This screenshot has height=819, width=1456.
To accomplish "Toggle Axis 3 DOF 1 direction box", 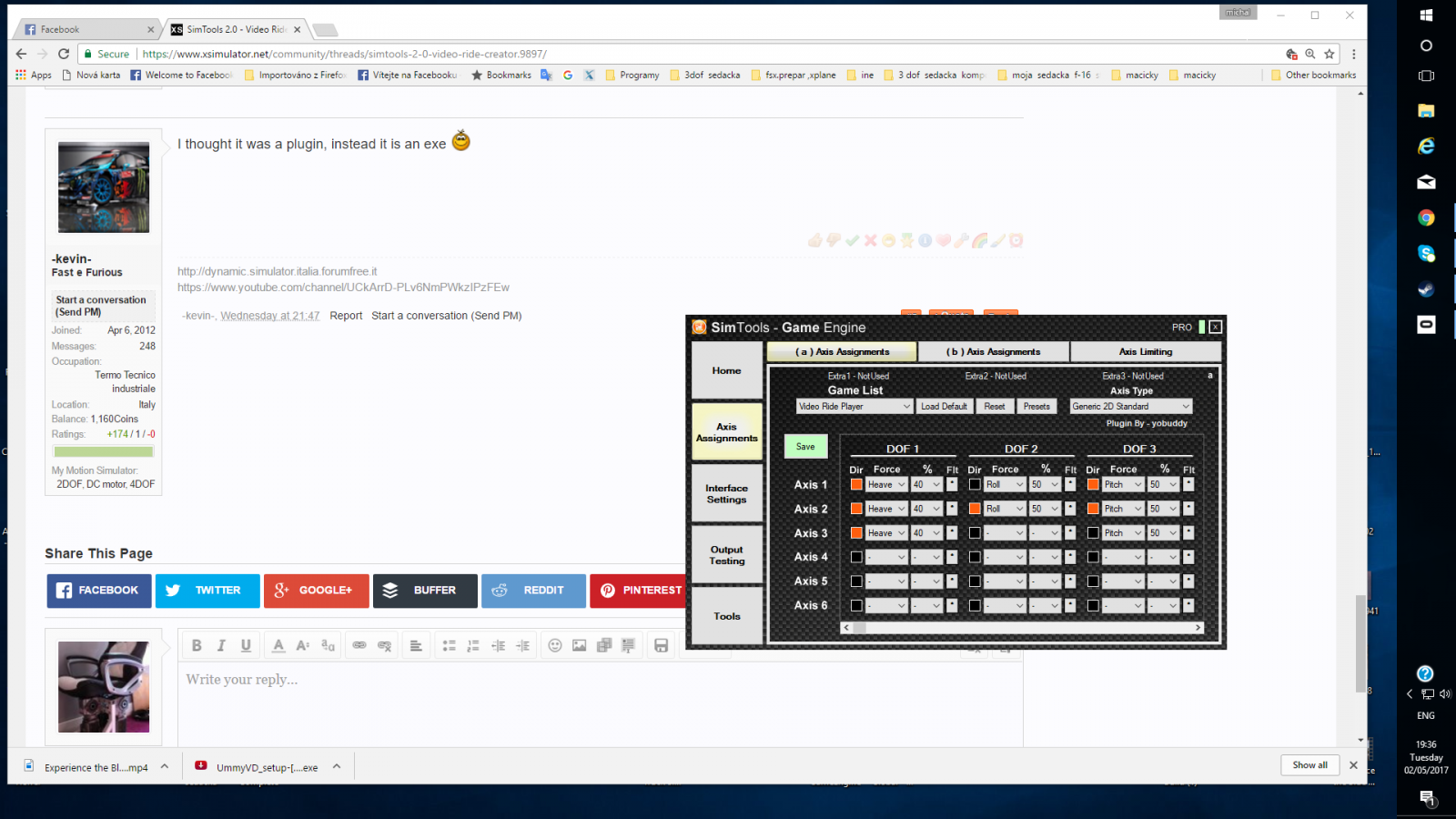I will click(856, 532).
